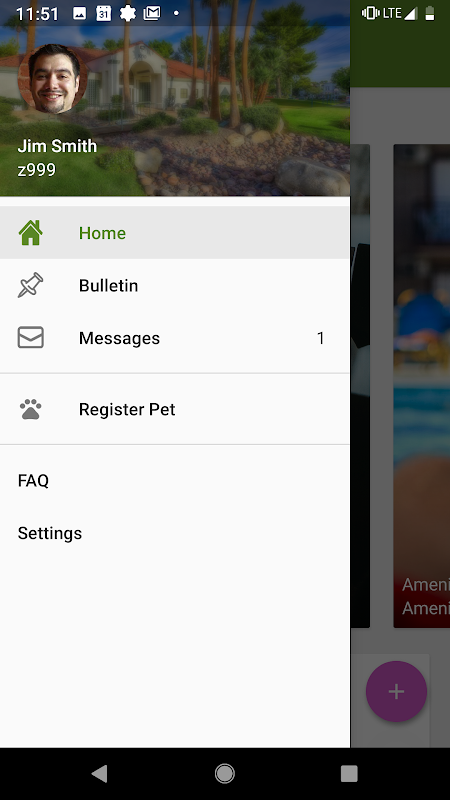Tap Jim Smith's profile photo
The width and height of the screenshot is (450, 800).
[x=53, y=79]
